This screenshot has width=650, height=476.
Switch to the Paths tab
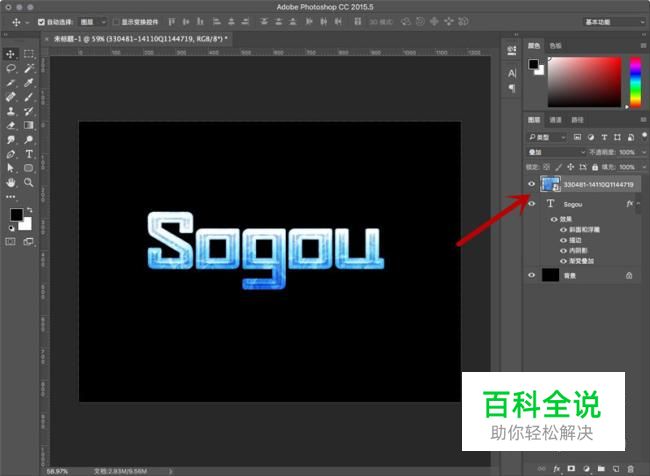(577, 120)
